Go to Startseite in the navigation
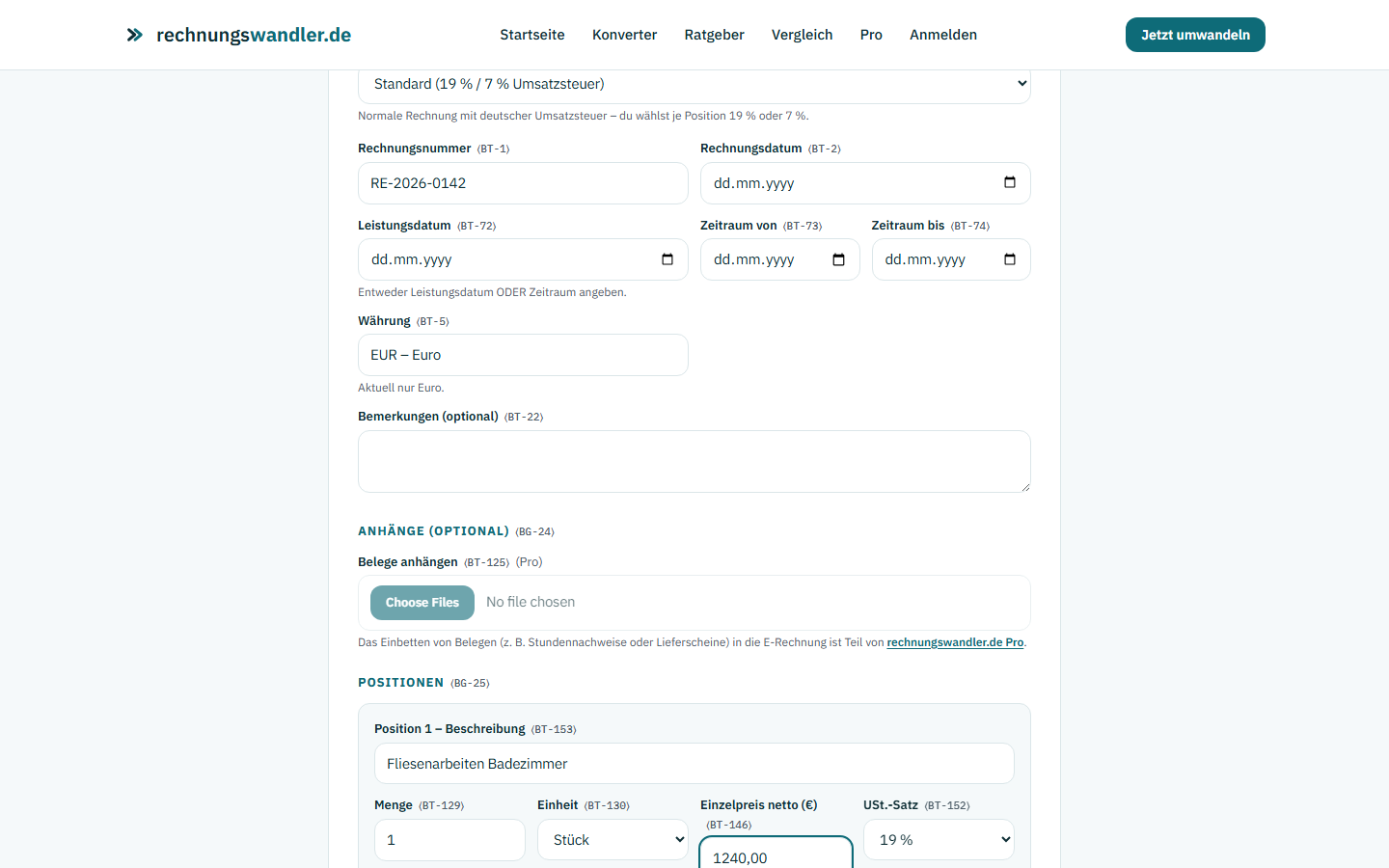 point(532,35)
